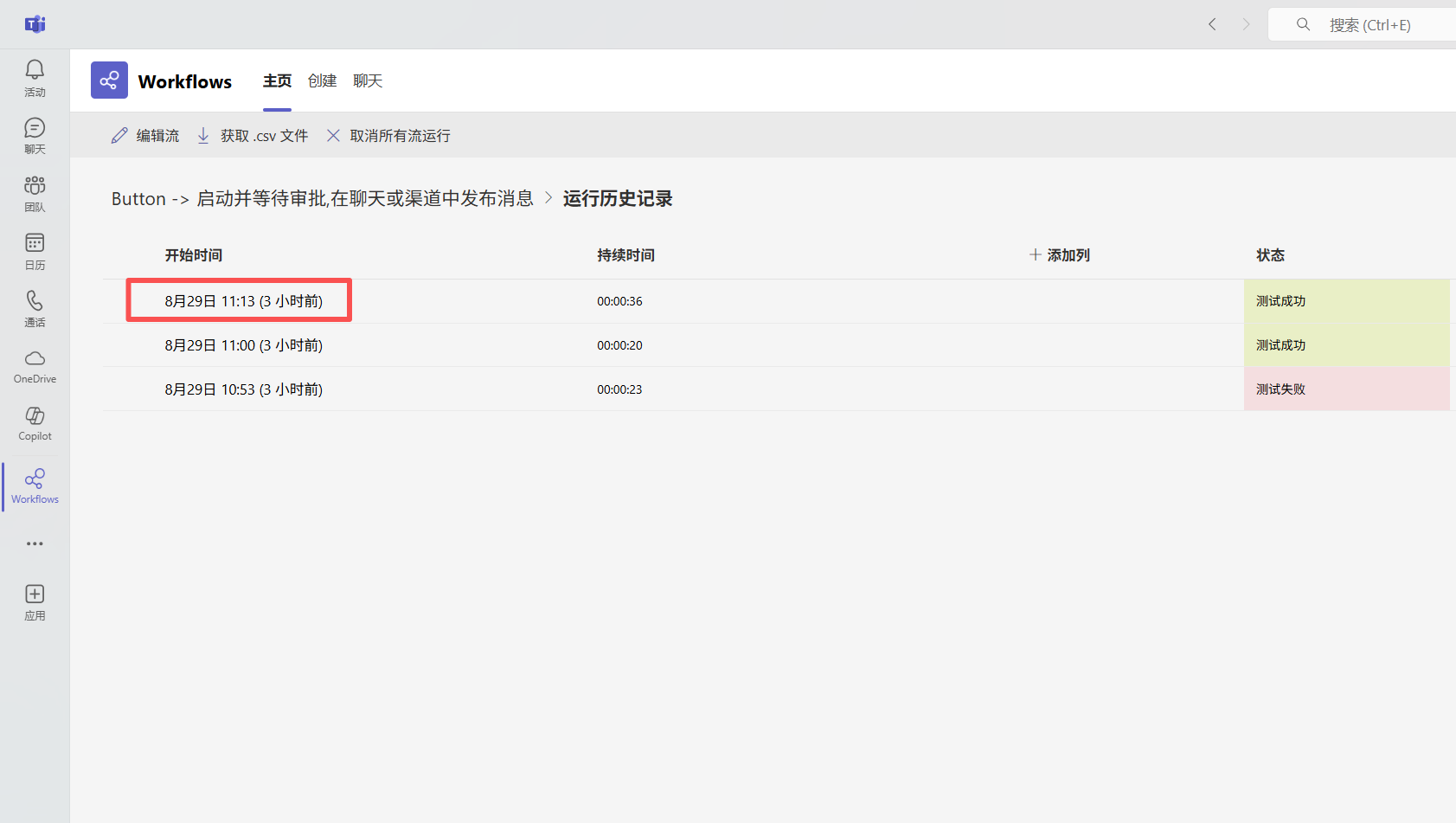Image resolution: width=1456 pixels, height=823 pixels.
Task: Click the breadcrumb chevron separator
Action: [x=548, y=198]
